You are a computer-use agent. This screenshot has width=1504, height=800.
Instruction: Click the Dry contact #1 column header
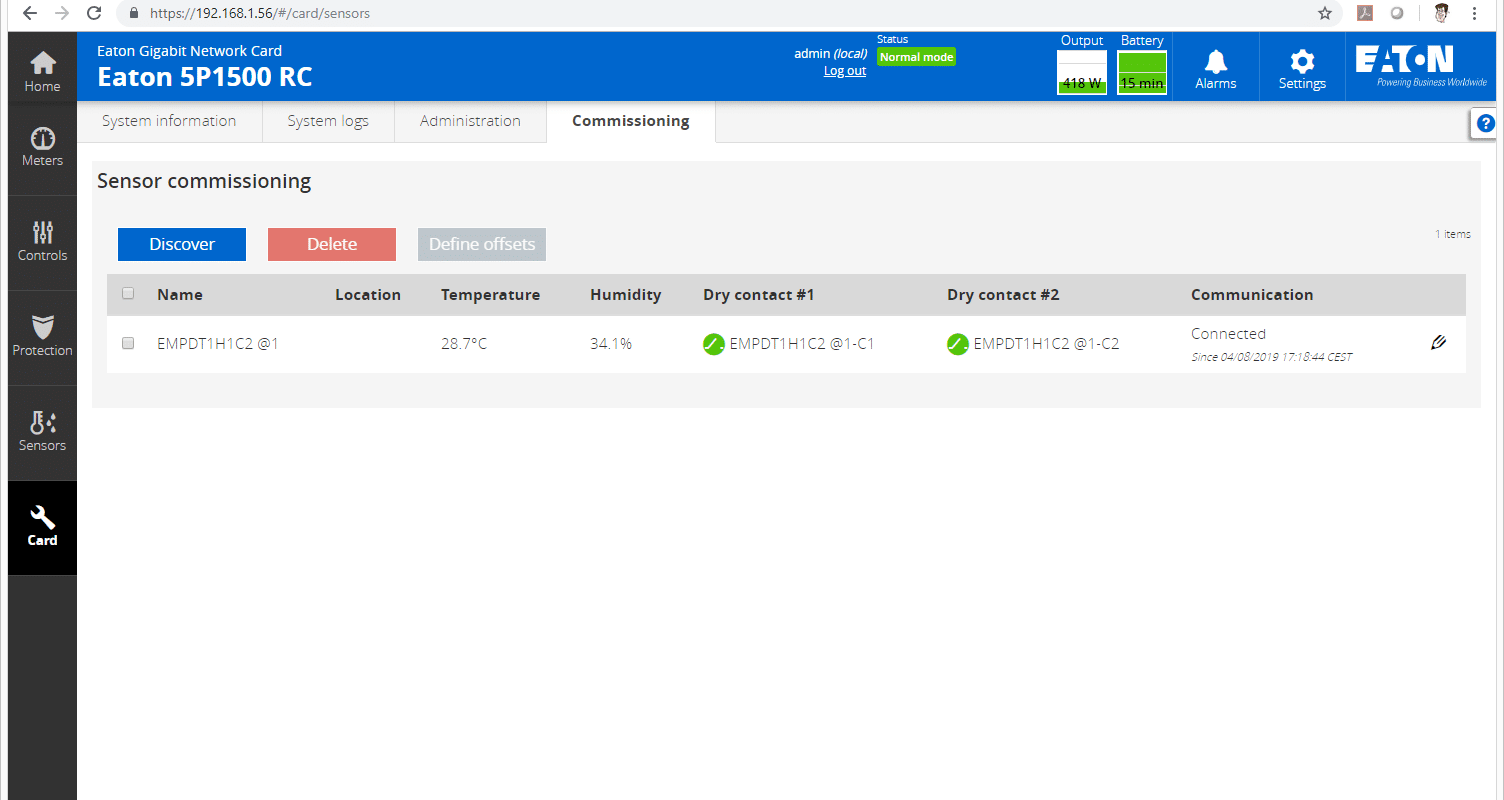[759, 295]
